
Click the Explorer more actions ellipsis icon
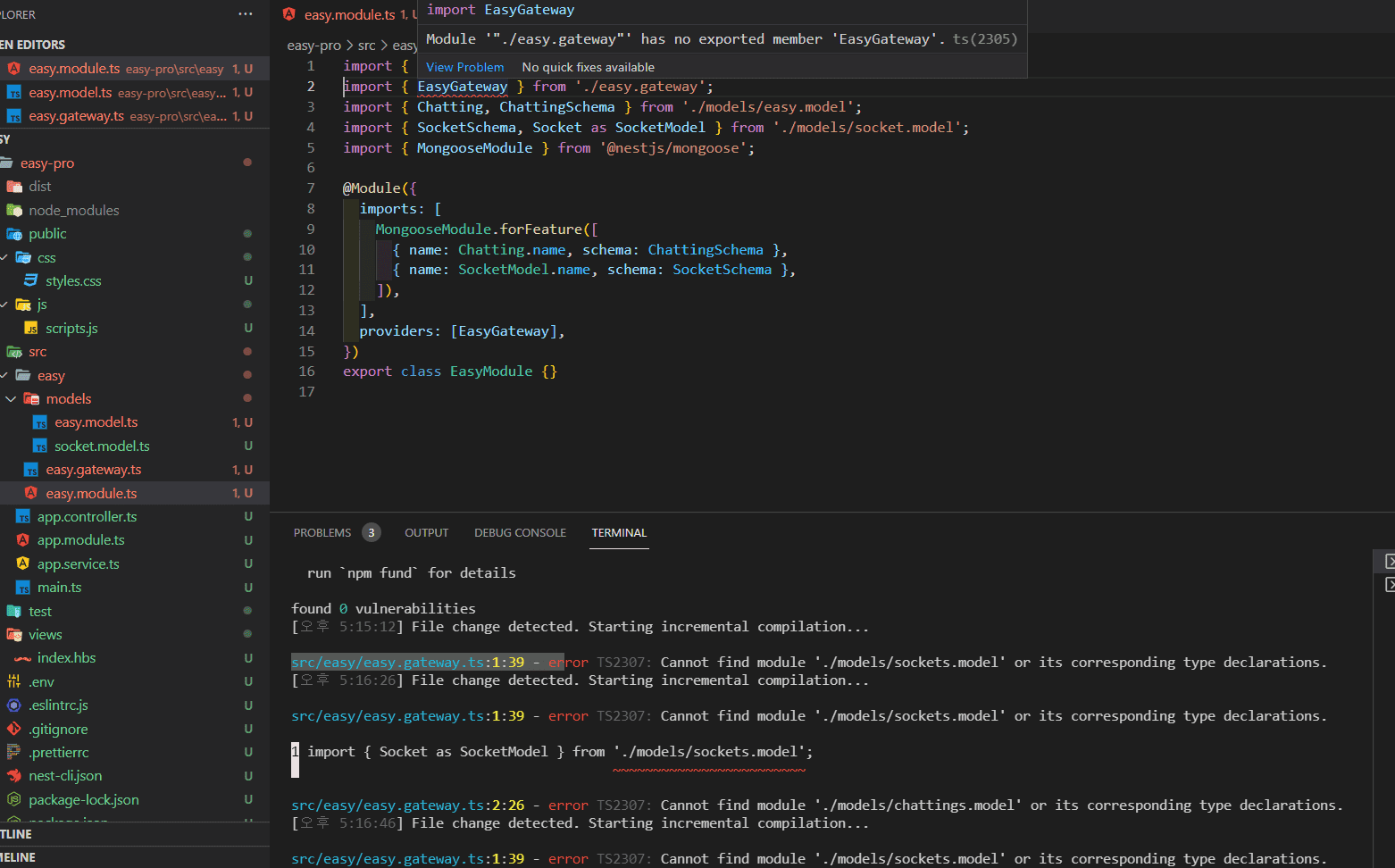246,14
